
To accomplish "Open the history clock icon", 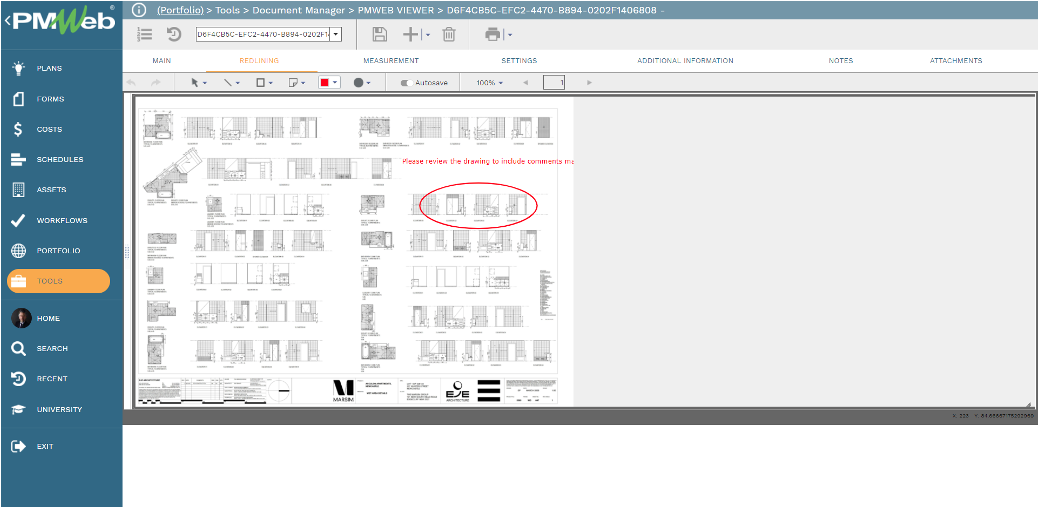I will tap(174, 34).
